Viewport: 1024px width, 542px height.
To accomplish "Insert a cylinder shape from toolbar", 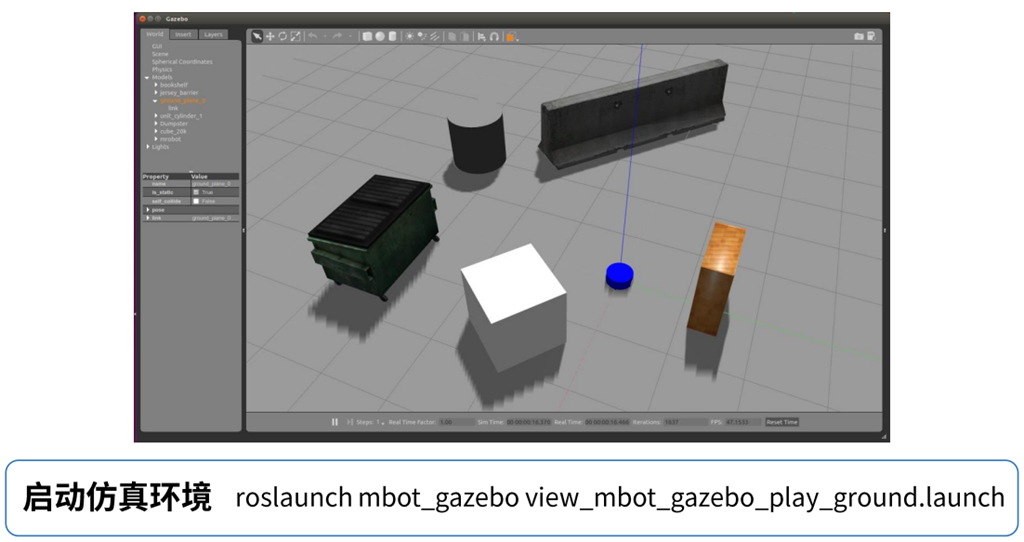I will point(392,37).
